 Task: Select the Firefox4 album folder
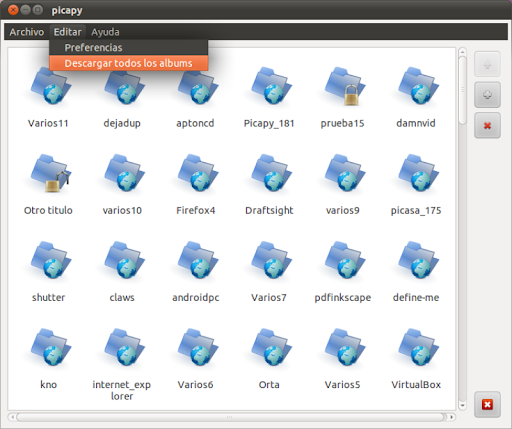point(197,173)
